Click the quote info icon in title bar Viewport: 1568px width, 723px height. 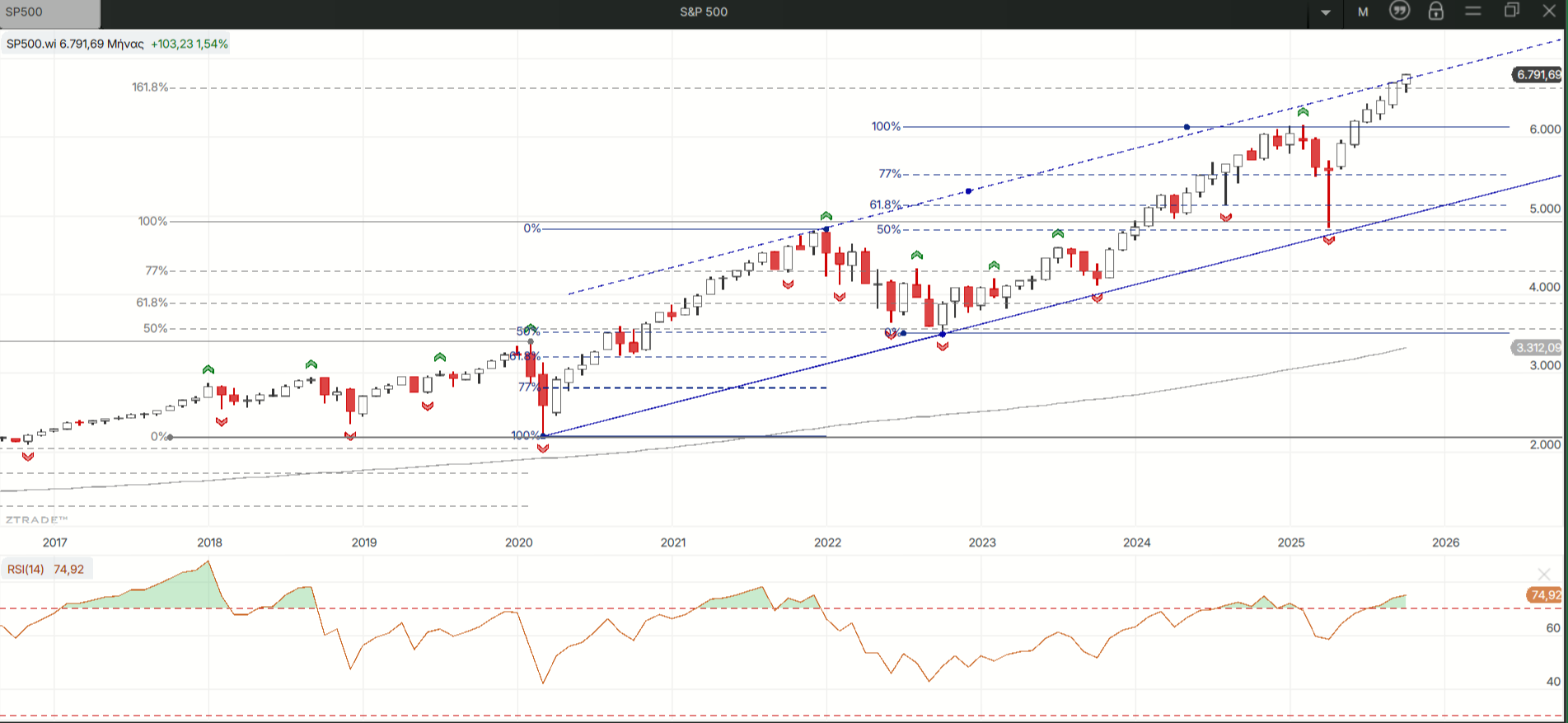tap(1399, 12)
